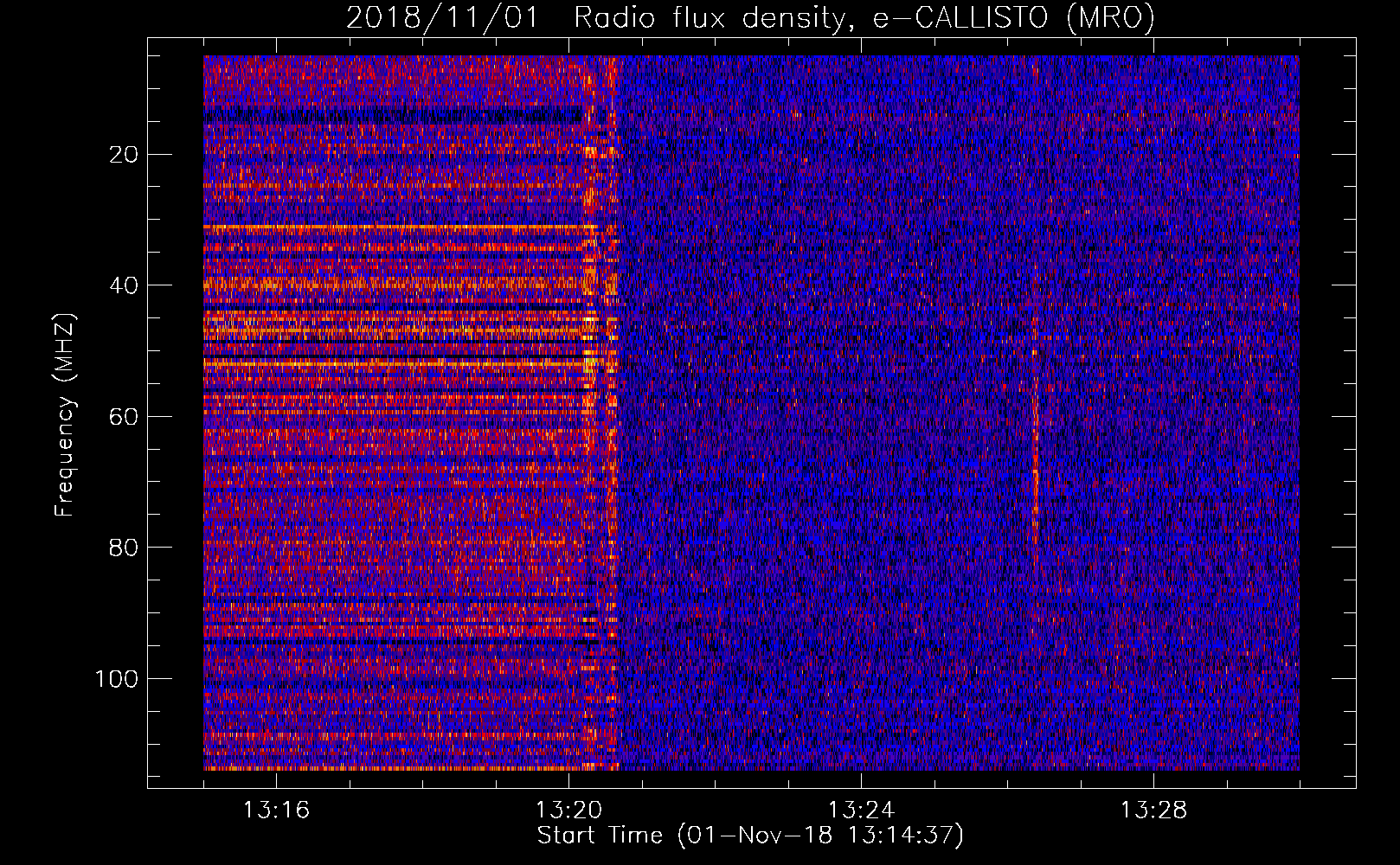Click the 'Start Time (01-Nov-18 13:14:37)' axis label
Viewport: 1400px width, 865px height.
[750, 836]
